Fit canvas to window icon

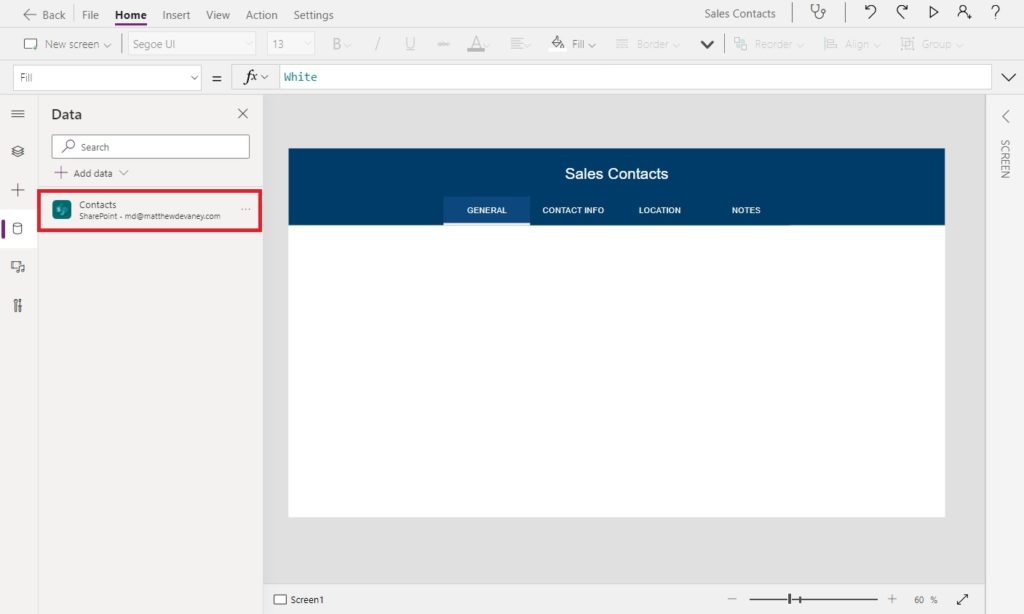(963, 599)
